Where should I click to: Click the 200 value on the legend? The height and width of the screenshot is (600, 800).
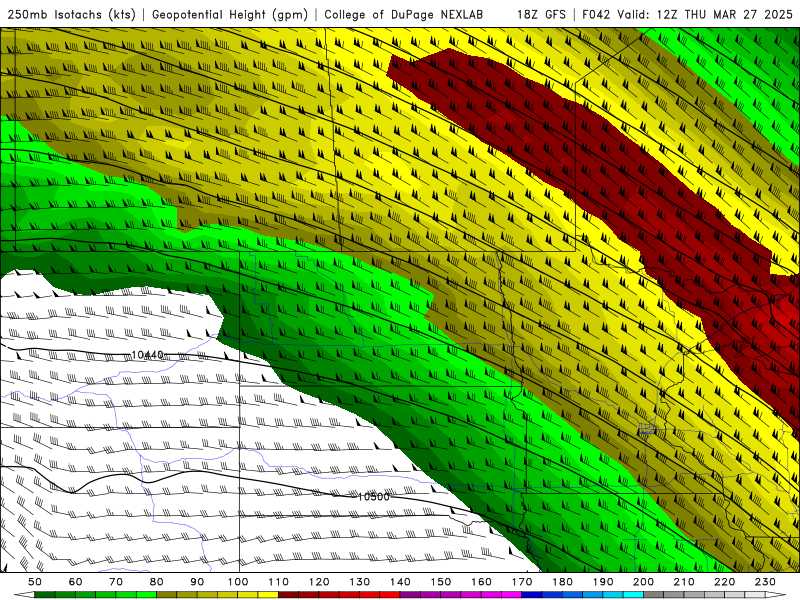click(644, 582)
